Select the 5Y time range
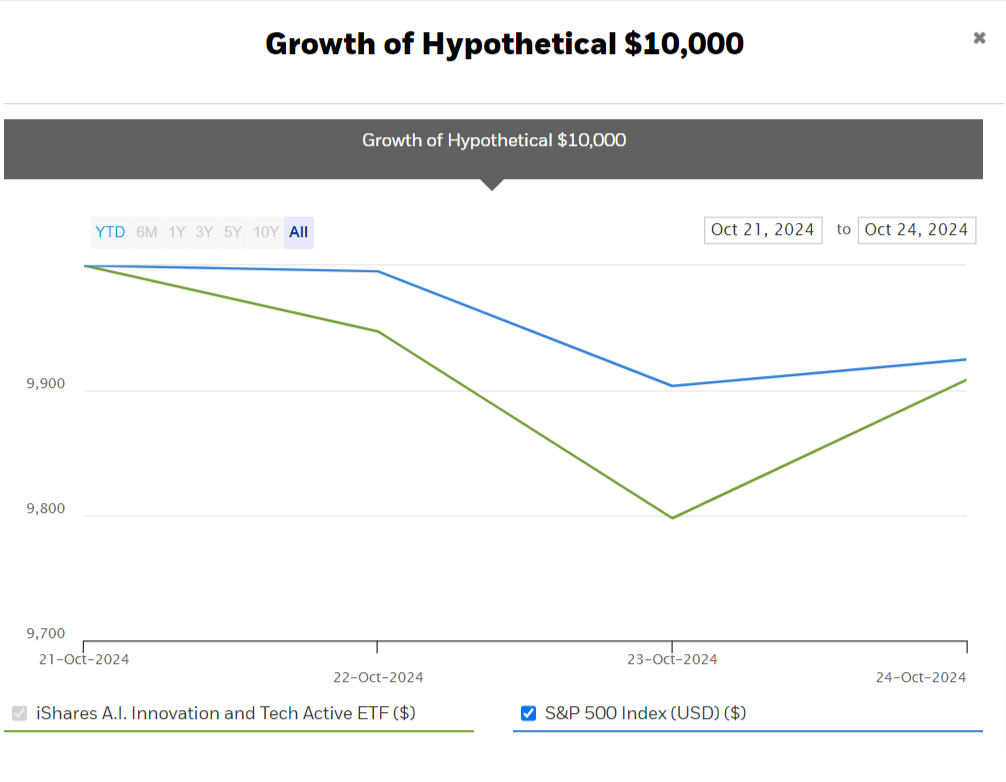Viewport: 1006px width, 782px height. tap(232, 232)
